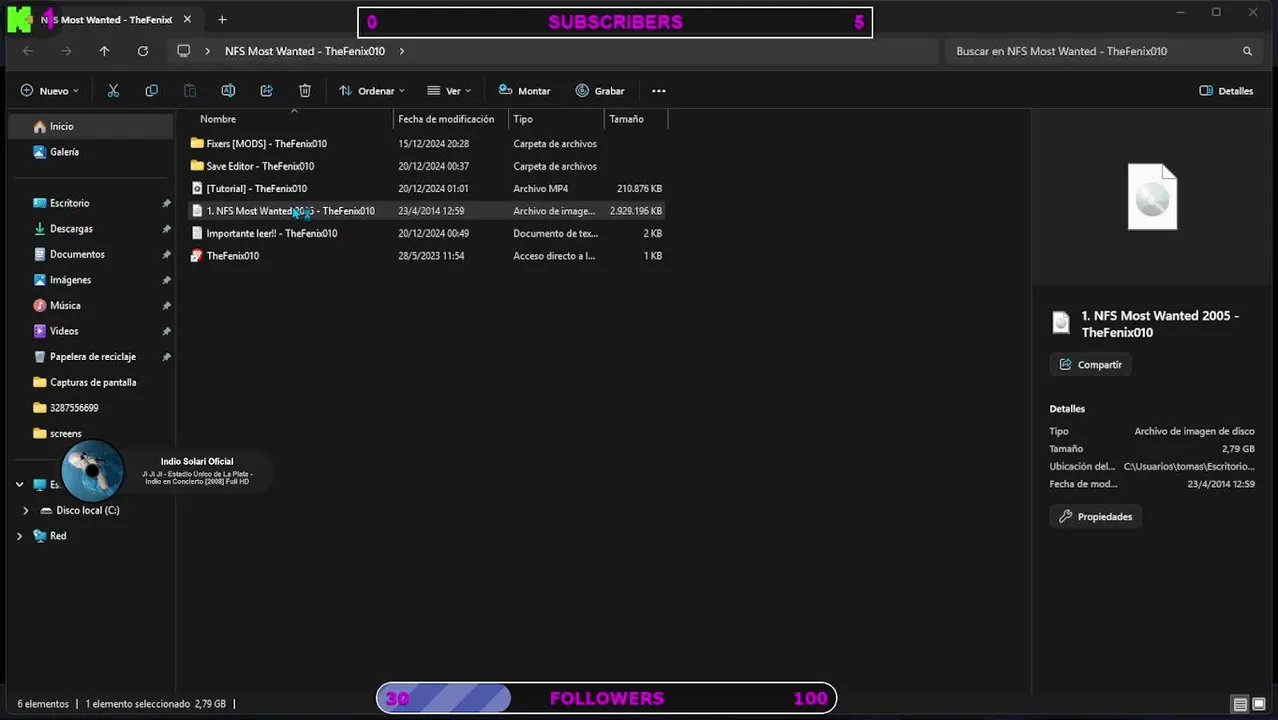The width and height of the screenshot is (1278, 720).
Task: Click the 210.876 KB size cell
Action: (639, 188)
